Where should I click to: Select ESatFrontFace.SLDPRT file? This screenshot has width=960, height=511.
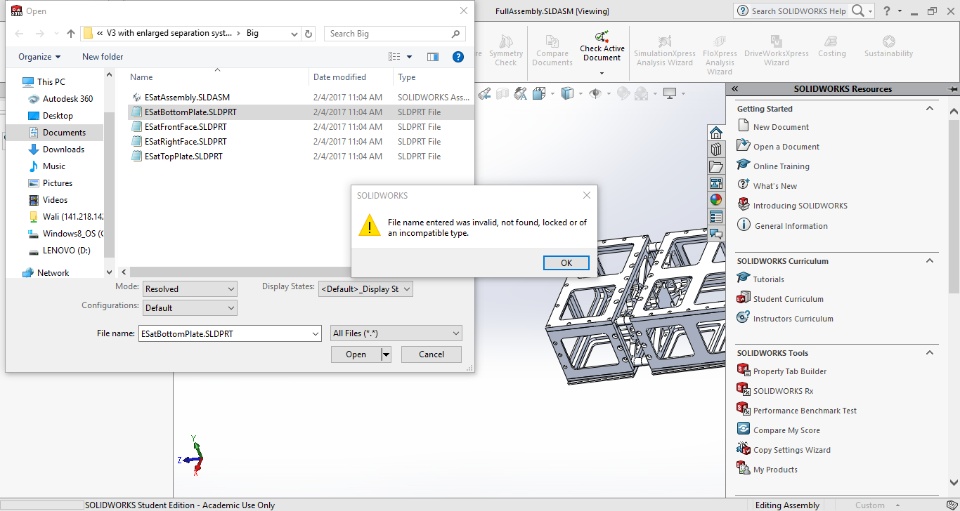[186, 127]
